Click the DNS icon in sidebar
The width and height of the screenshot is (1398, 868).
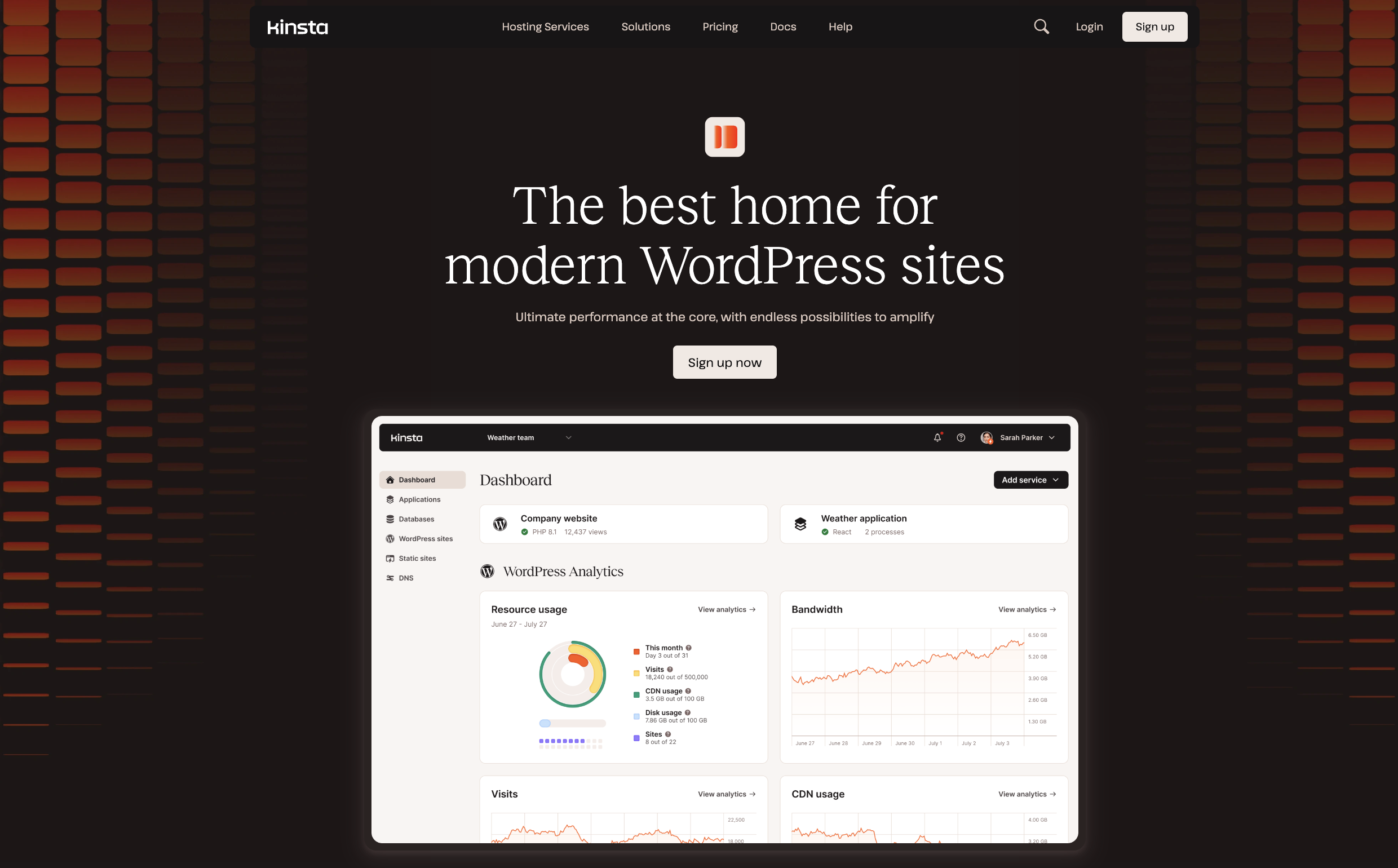tap(390, 578)
